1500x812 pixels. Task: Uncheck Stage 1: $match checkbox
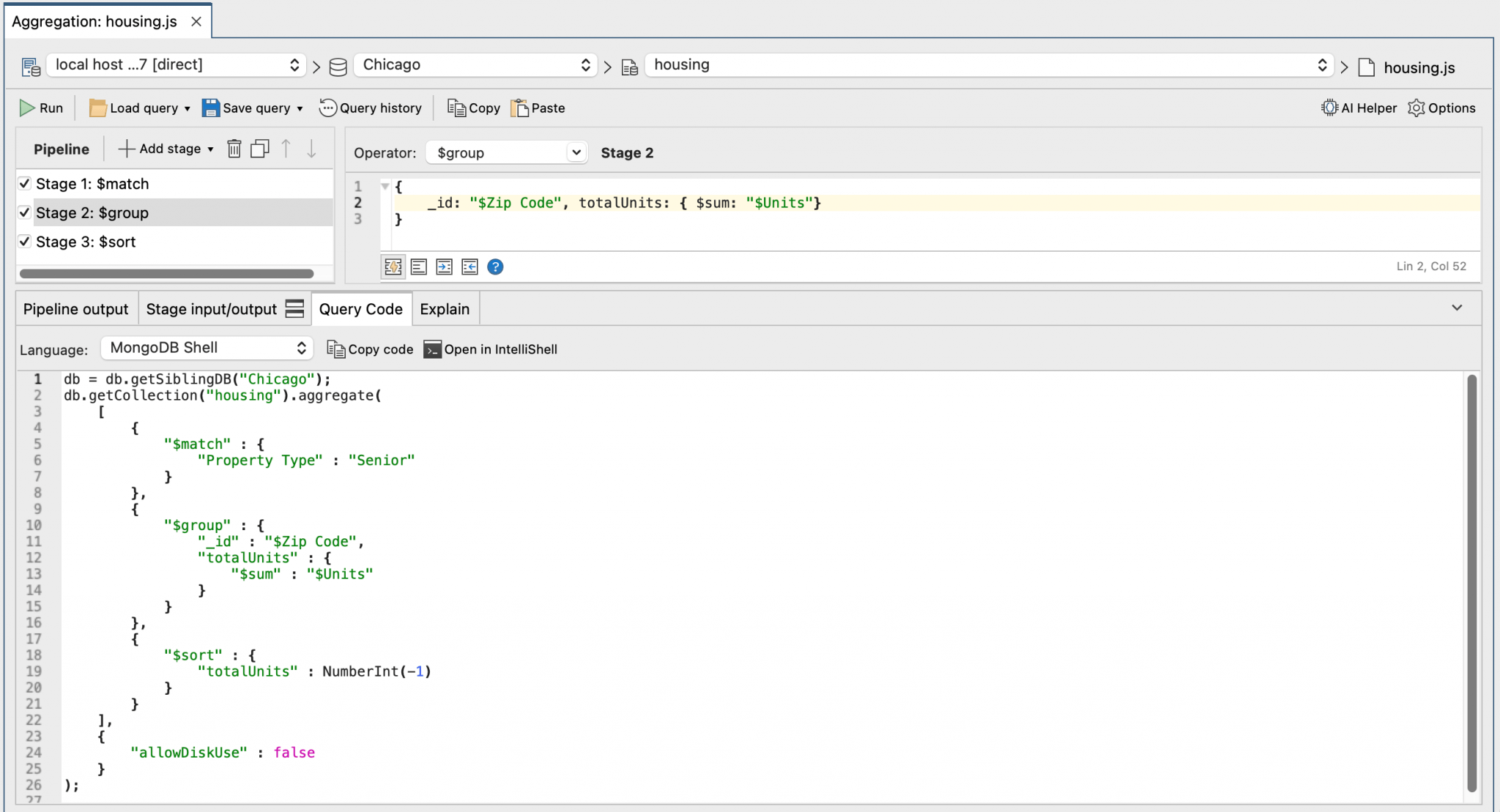[25, 184]
